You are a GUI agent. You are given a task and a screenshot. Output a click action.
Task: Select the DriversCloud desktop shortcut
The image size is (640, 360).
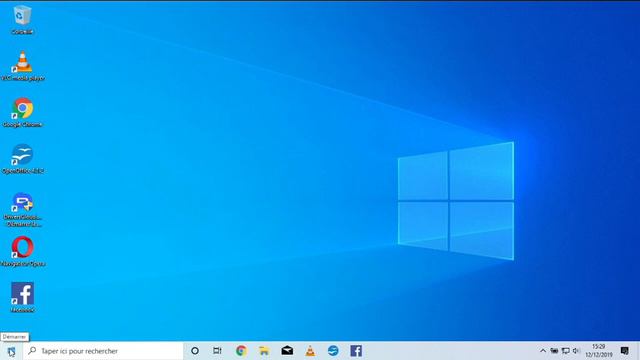click(x=22, y=209)
